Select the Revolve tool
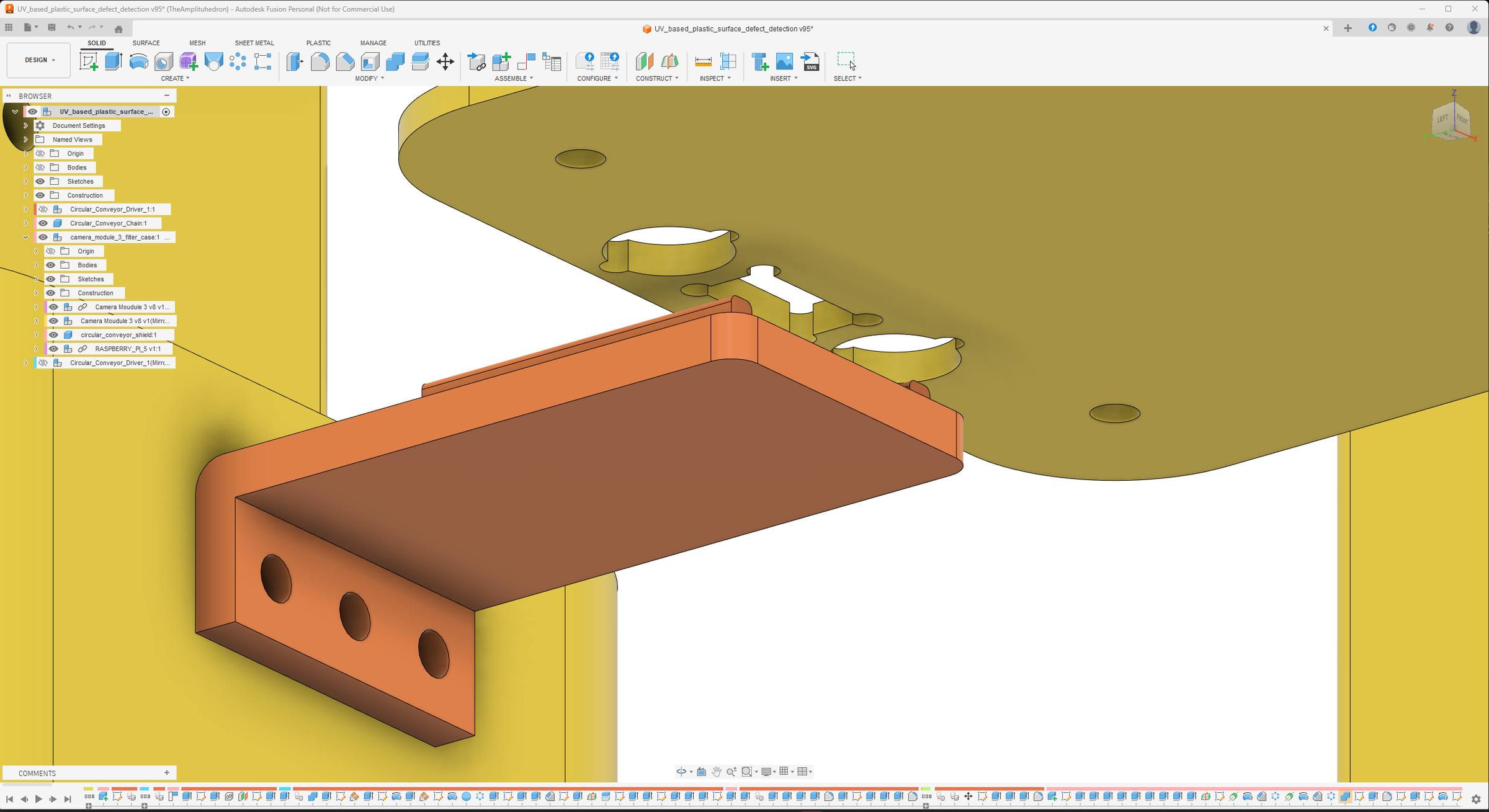This screenshot has width=1489, height=812. (x=138, y=61)
